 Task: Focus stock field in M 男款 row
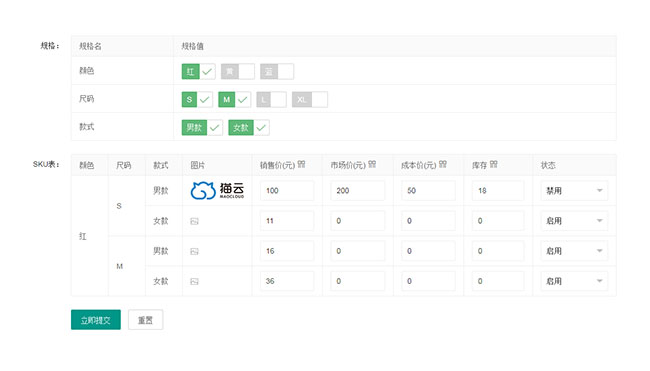(x=498, y=251)
